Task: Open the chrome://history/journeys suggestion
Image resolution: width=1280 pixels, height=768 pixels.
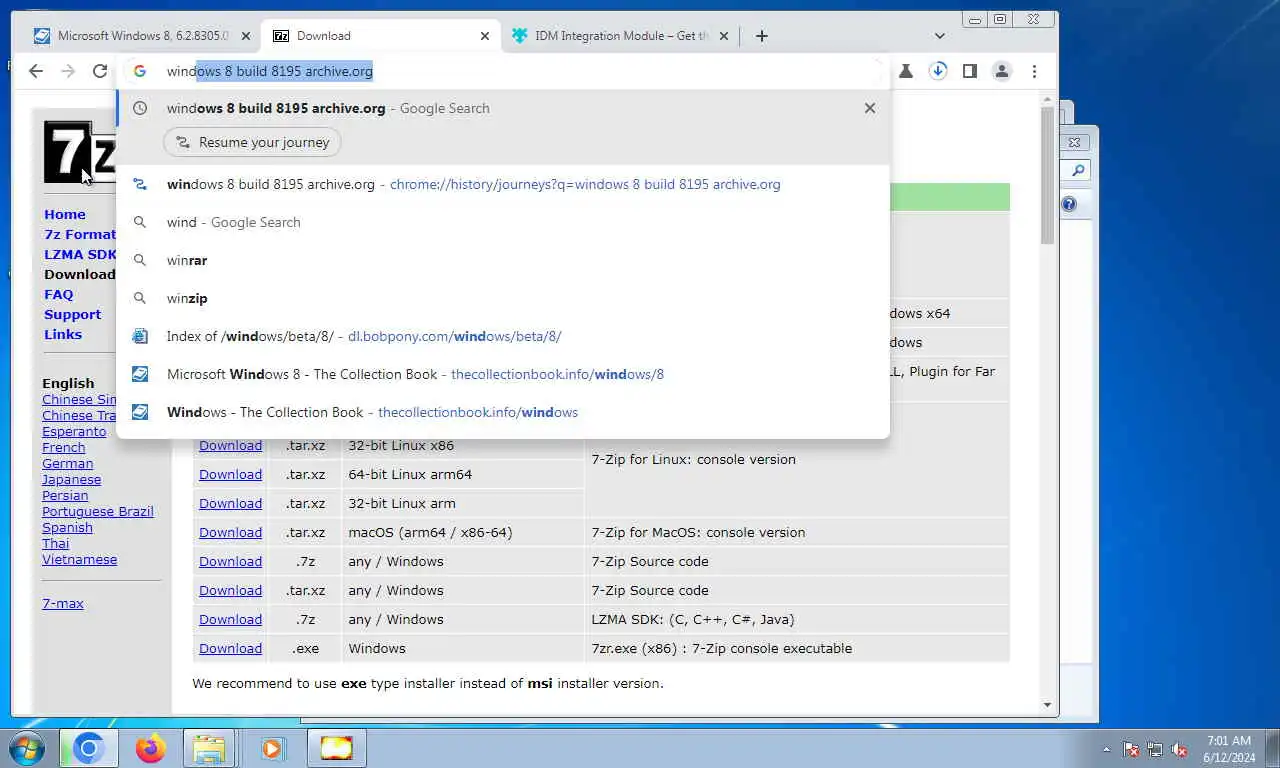Action: tap(503, 184)
